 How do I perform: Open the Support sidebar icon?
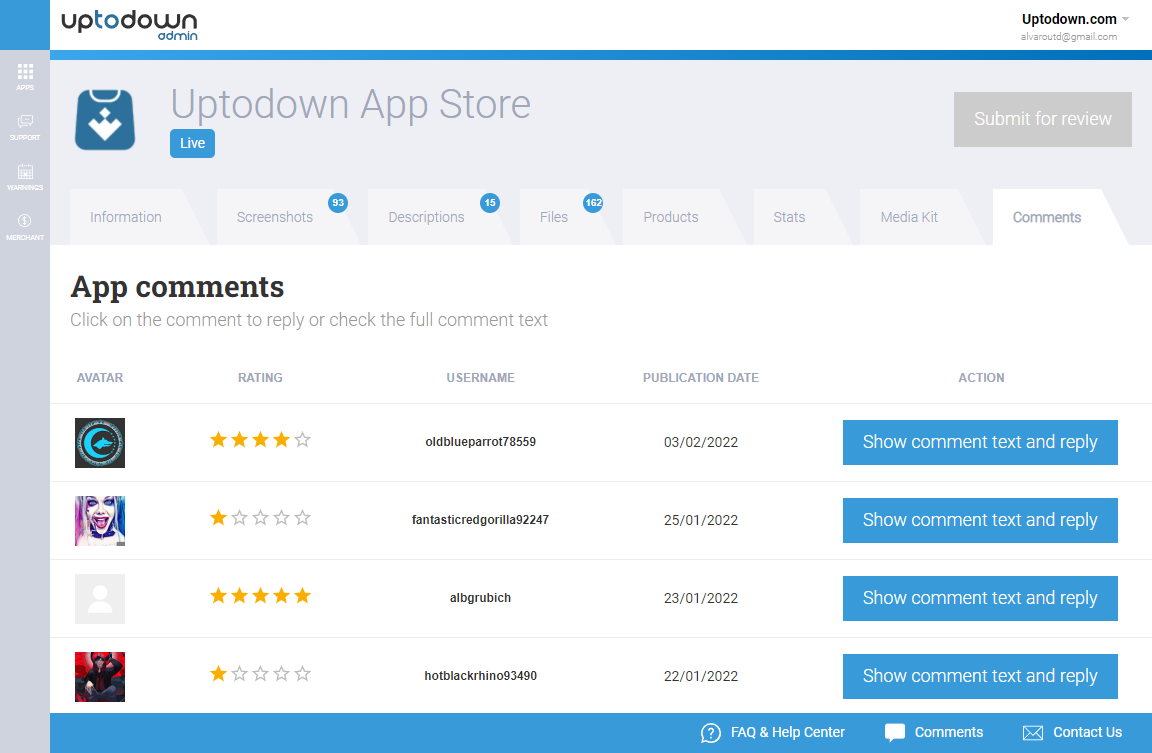coord(25,126)
